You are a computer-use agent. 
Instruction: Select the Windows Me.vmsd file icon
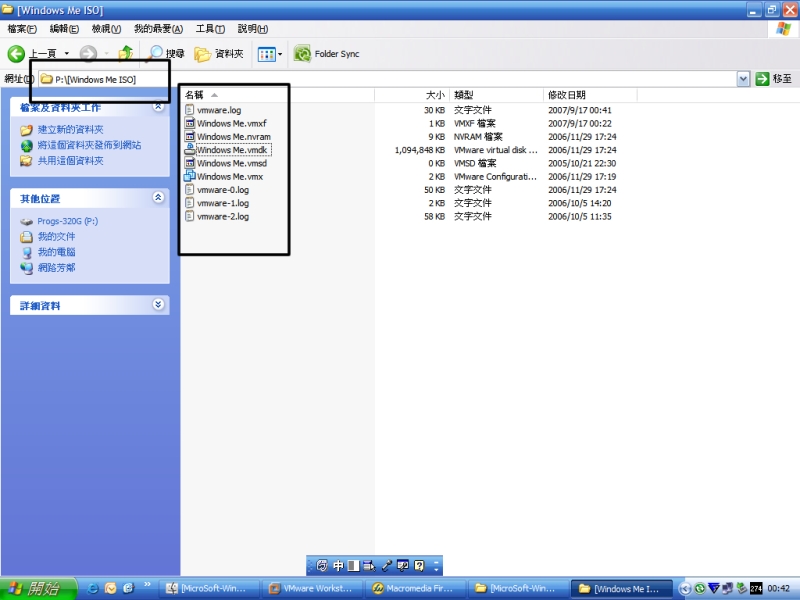click(189, 163)
